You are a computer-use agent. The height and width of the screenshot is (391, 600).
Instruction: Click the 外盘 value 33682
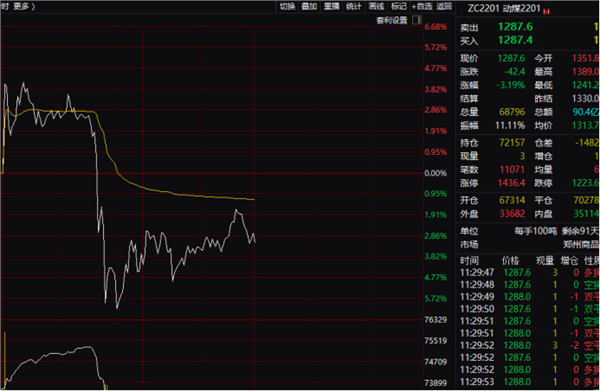click(x=512, y=213)
